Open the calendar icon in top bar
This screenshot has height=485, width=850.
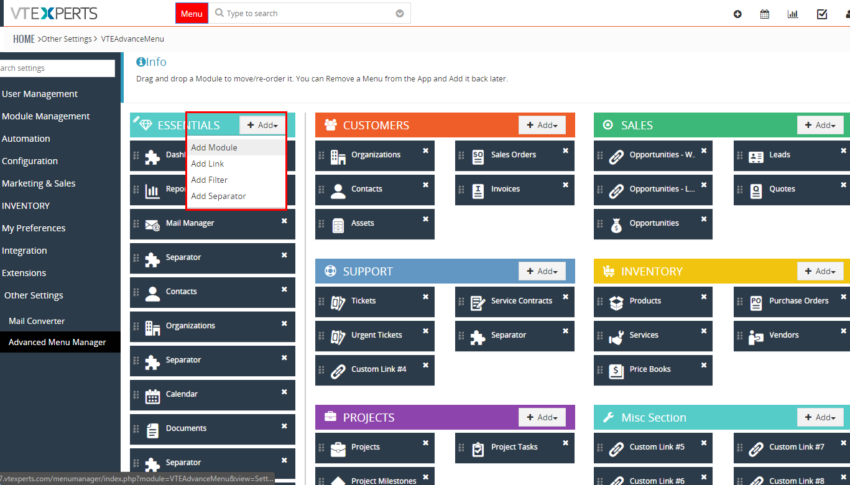[764, 14]
